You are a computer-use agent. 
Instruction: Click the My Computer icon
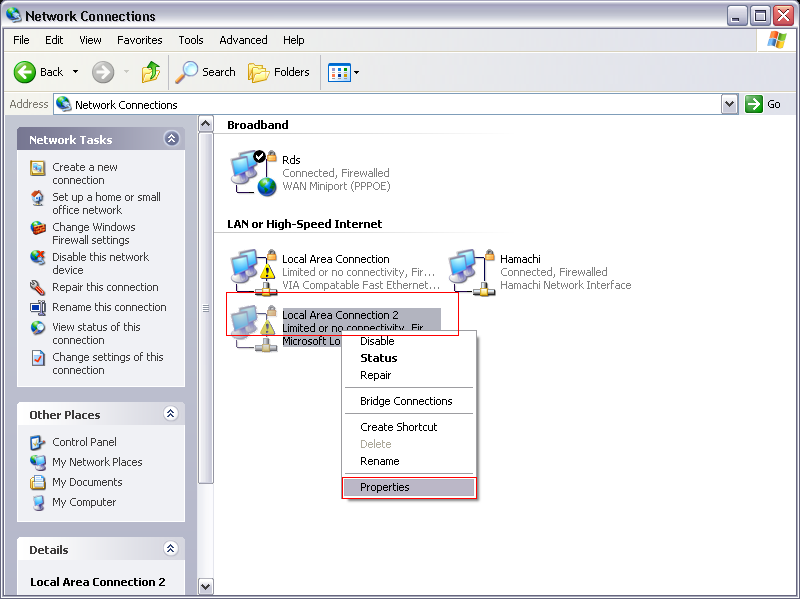click(38, 503)
